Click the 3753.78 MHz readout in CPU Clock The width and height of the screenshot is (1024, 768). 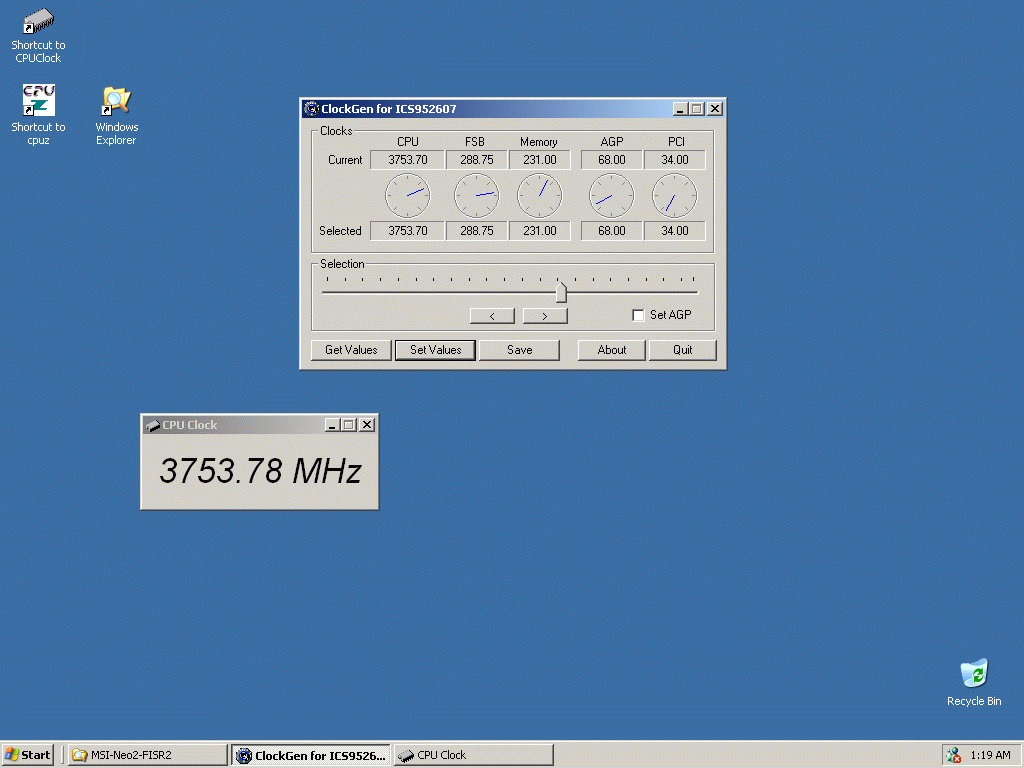pos(260,471)
